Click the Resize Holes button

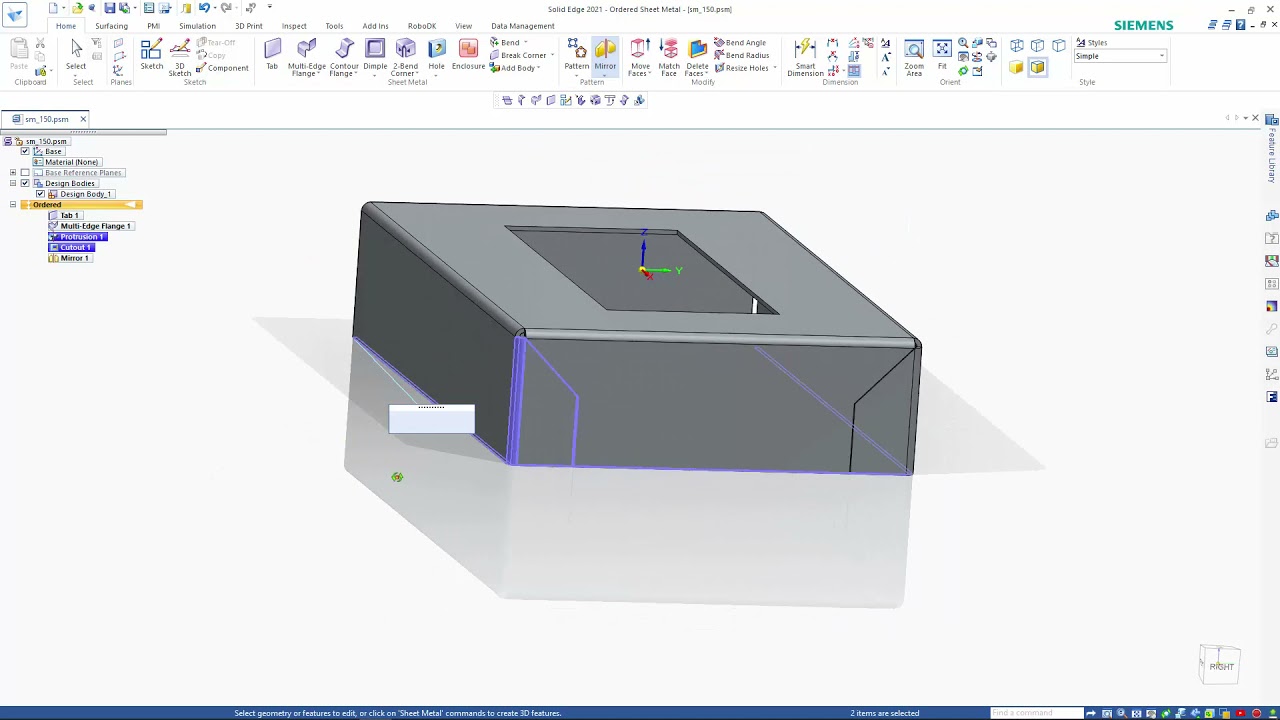coord(741,68)
